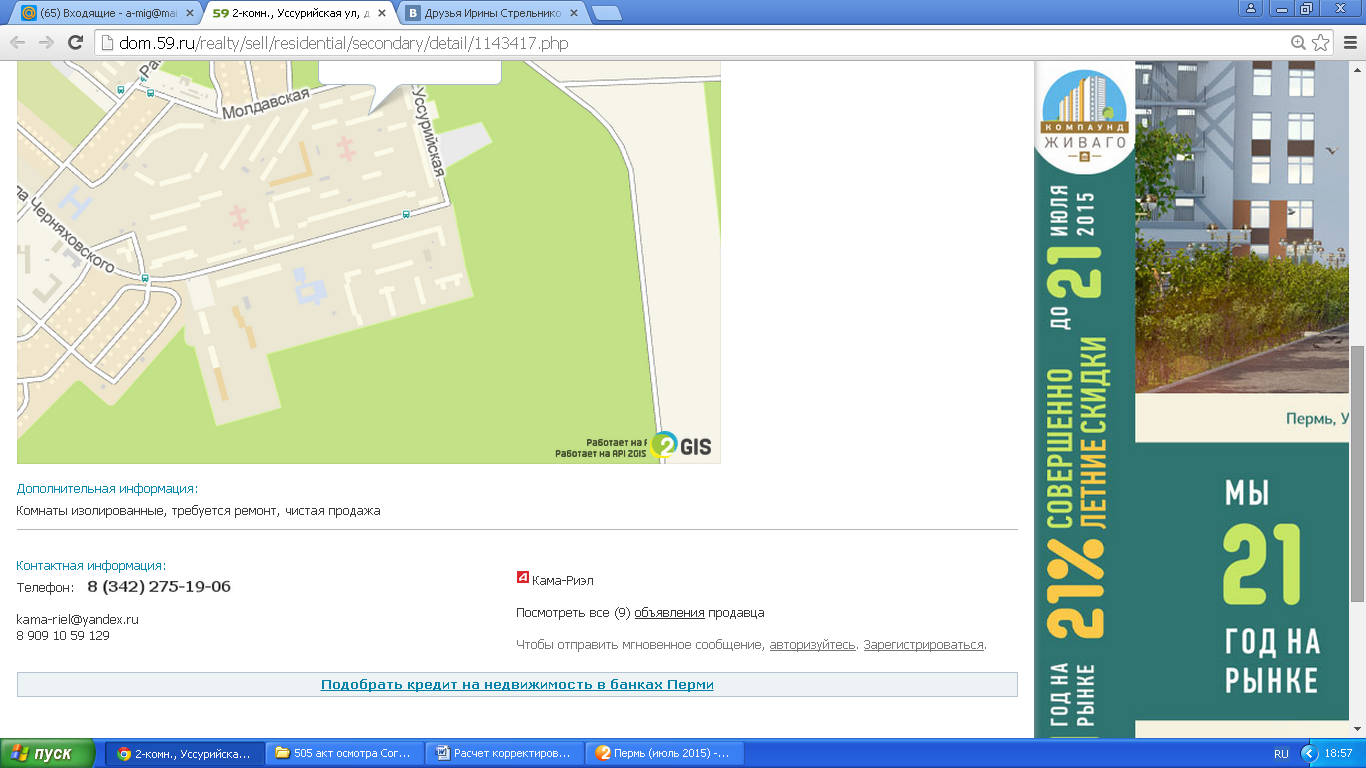Click the 'Контактная информация:' heading
The width and height of the screenshot is (1366, 768).
91,565
